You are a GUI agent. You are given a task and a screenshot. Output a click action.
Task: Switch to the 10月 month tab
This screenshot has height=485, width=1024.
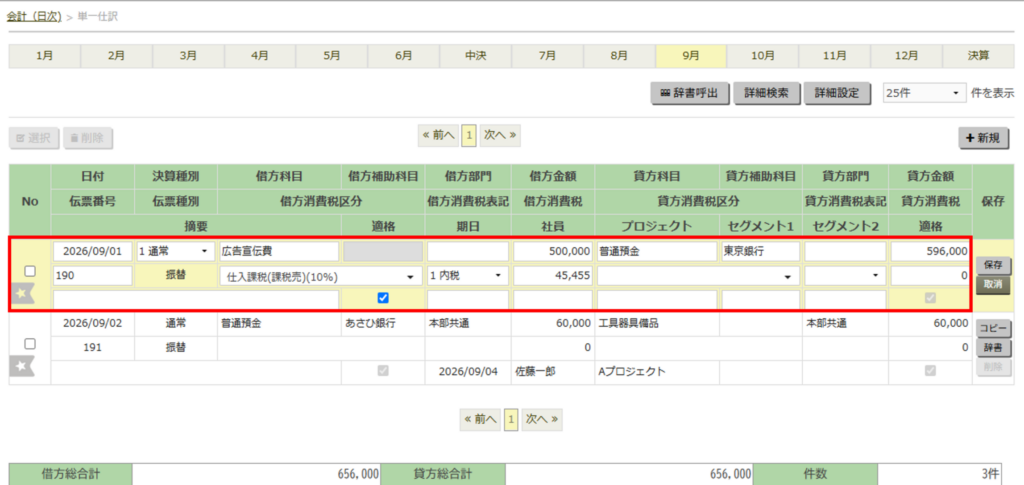(763, 56)
